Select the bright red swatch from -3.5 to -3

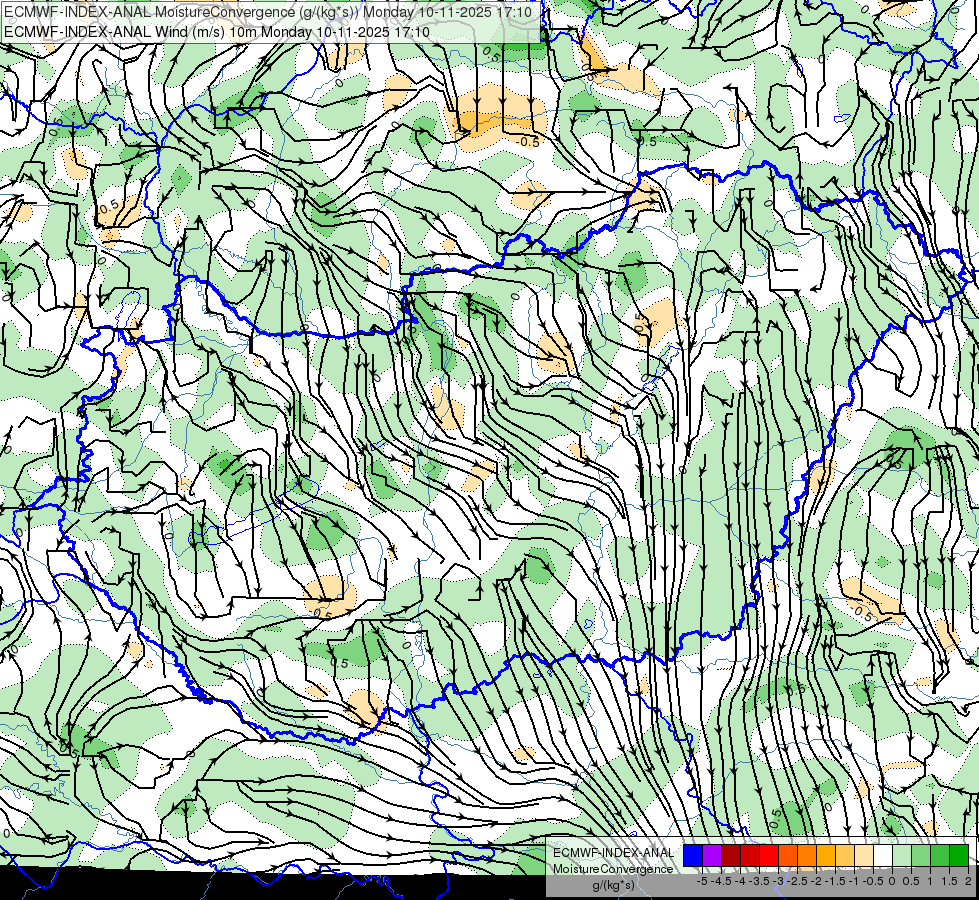pos(769,856)
